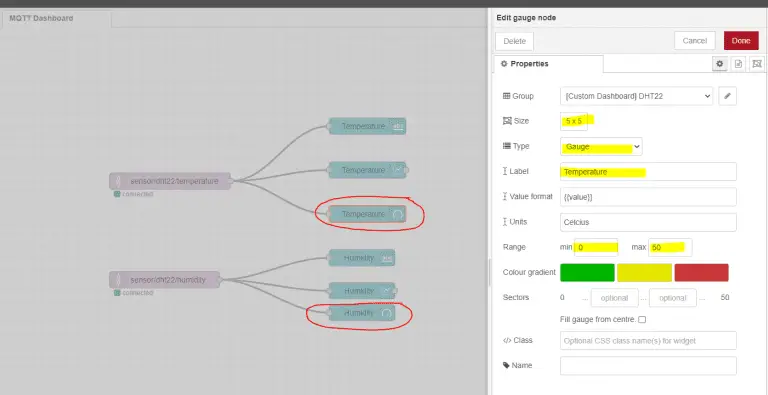Open the node properties gear icon
Image resolution: width=768 pixels, height=395 pixels.
[720, 64]
